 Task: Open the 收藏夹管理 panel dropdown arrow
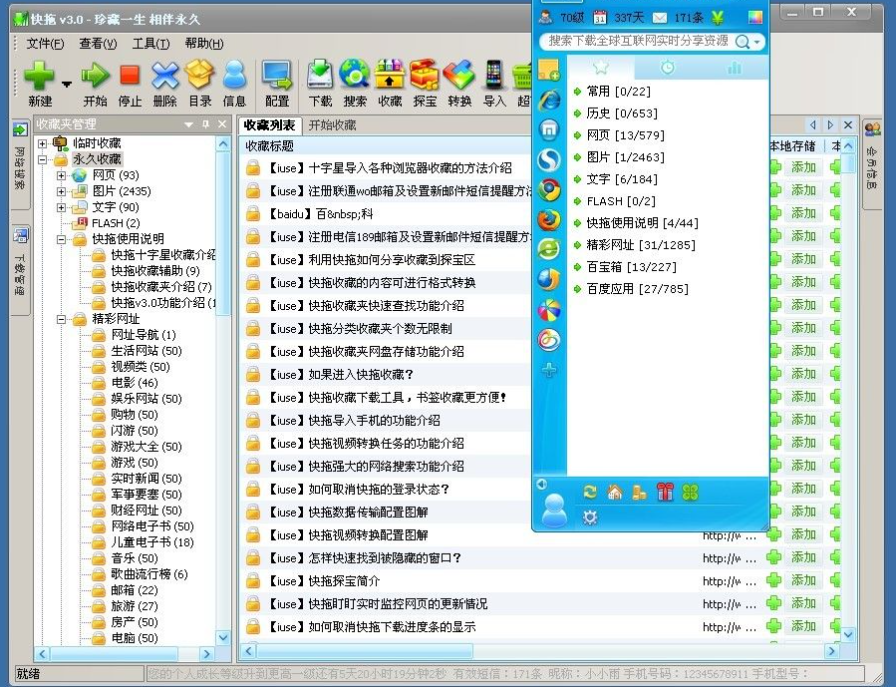[x=189, y=124]
